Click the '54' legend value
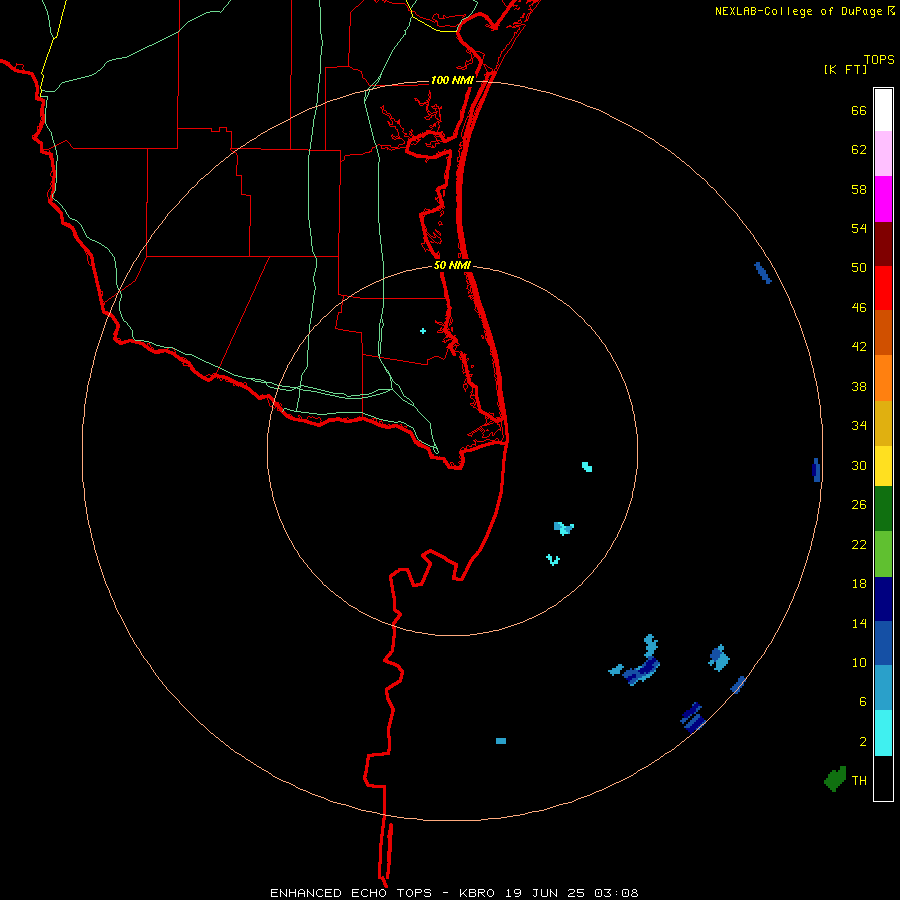The width and height of the screenshot is (900, 900). [859, 228]
